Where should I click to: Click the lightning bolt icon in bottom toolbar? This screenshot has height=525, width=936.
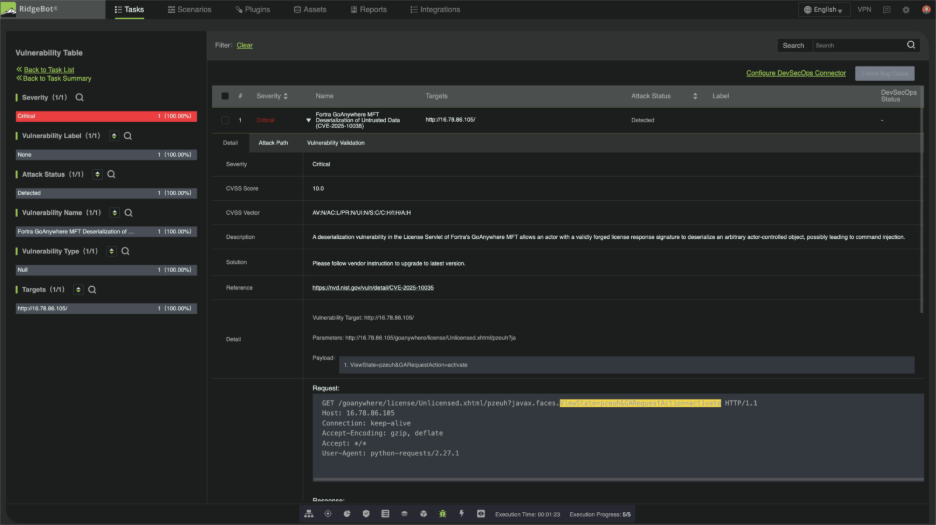pyautogui.click(x=461, y=514)
